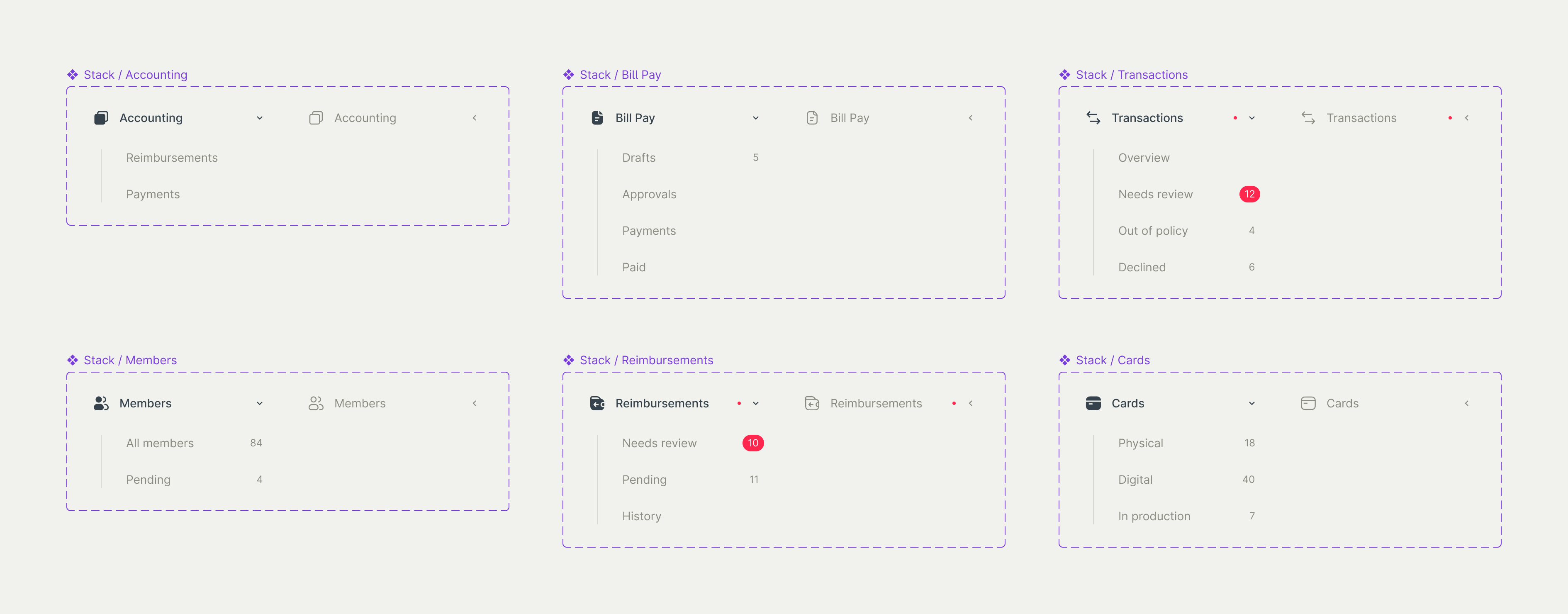Collapse the expanded Members down chevron
The image size is (1568, 614).
pyautogui.click(x=259, y=403)
